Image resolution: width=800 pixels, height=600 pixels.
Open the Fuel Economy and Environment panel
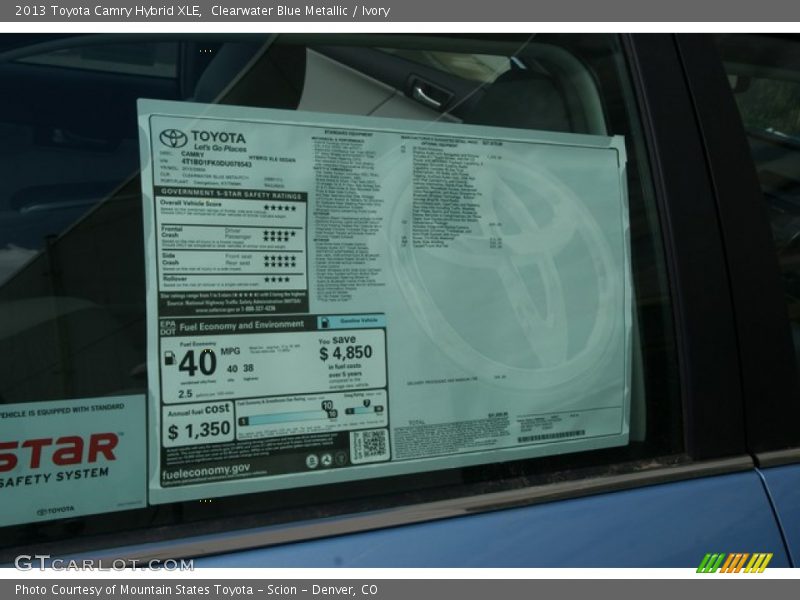[x=241, y=323]
